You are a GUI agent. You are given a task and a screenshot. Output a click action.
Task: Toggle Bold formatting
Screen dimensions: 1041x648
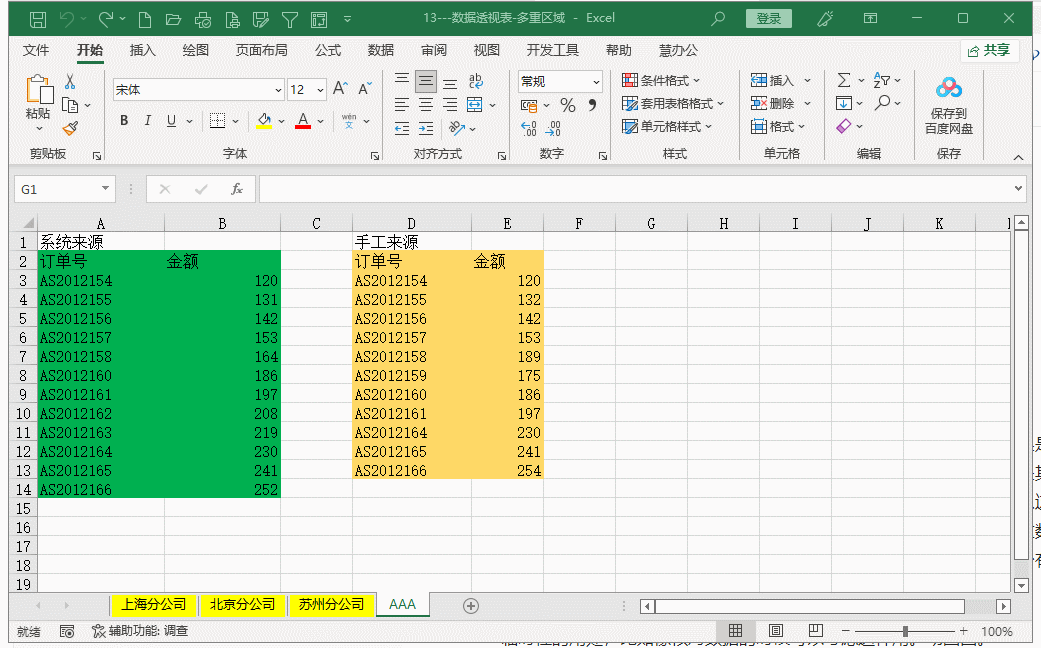124,120
